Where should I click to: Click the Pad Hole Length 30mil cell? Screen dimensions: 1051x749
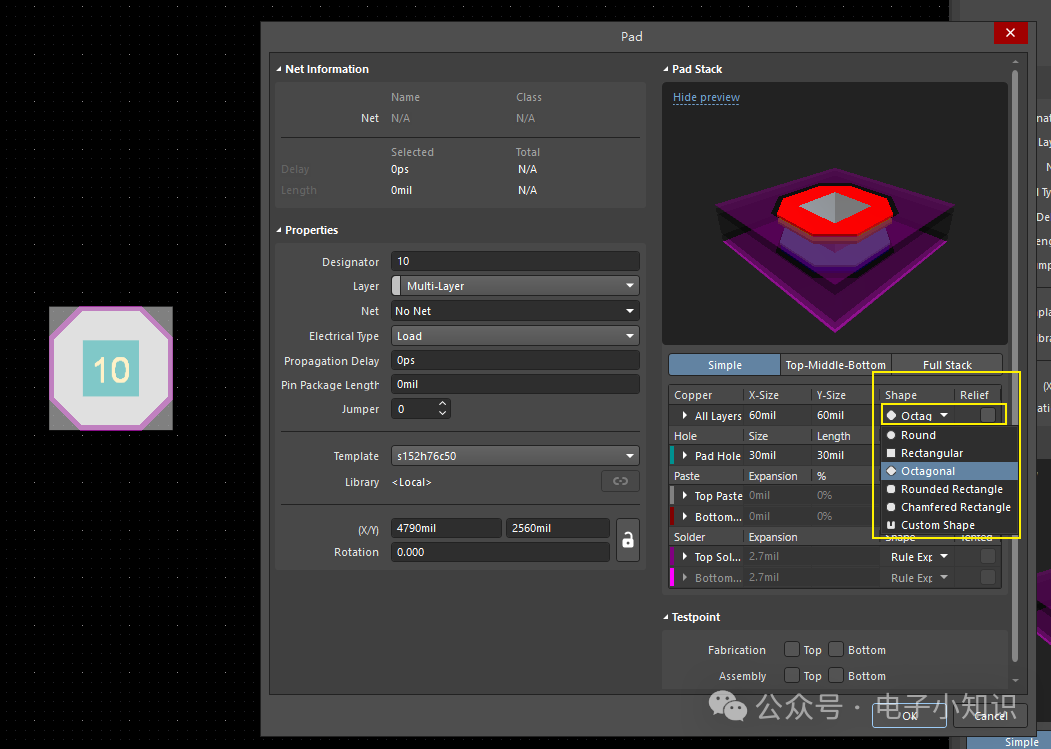(845, 455)
